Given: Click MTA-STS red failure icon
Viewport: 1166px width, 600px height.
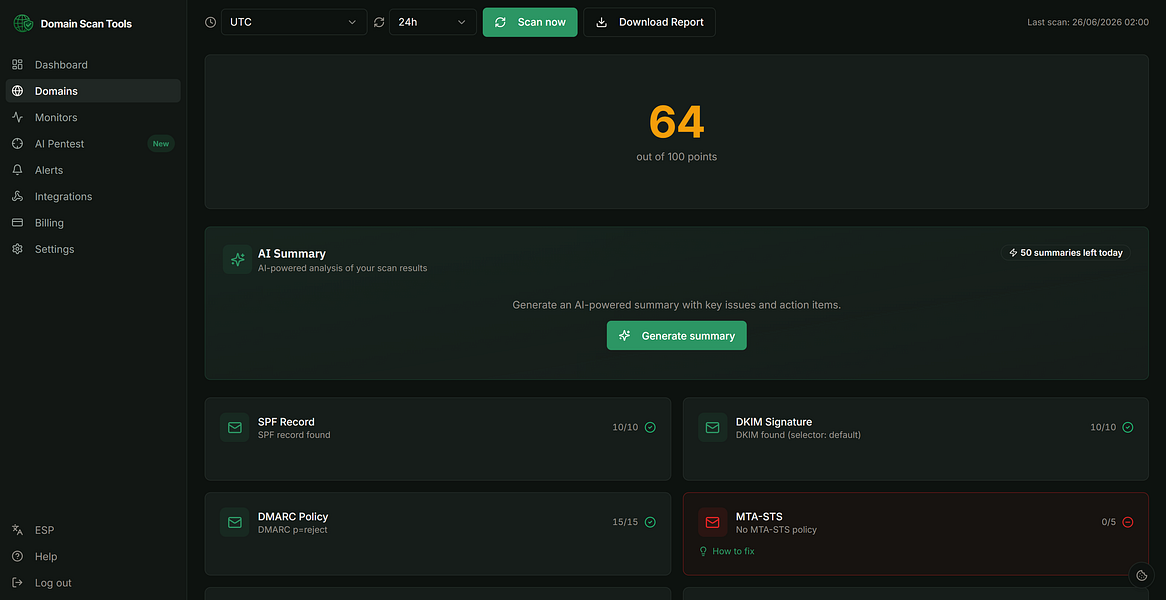Looking at the screenshot, I should 1127,522.
